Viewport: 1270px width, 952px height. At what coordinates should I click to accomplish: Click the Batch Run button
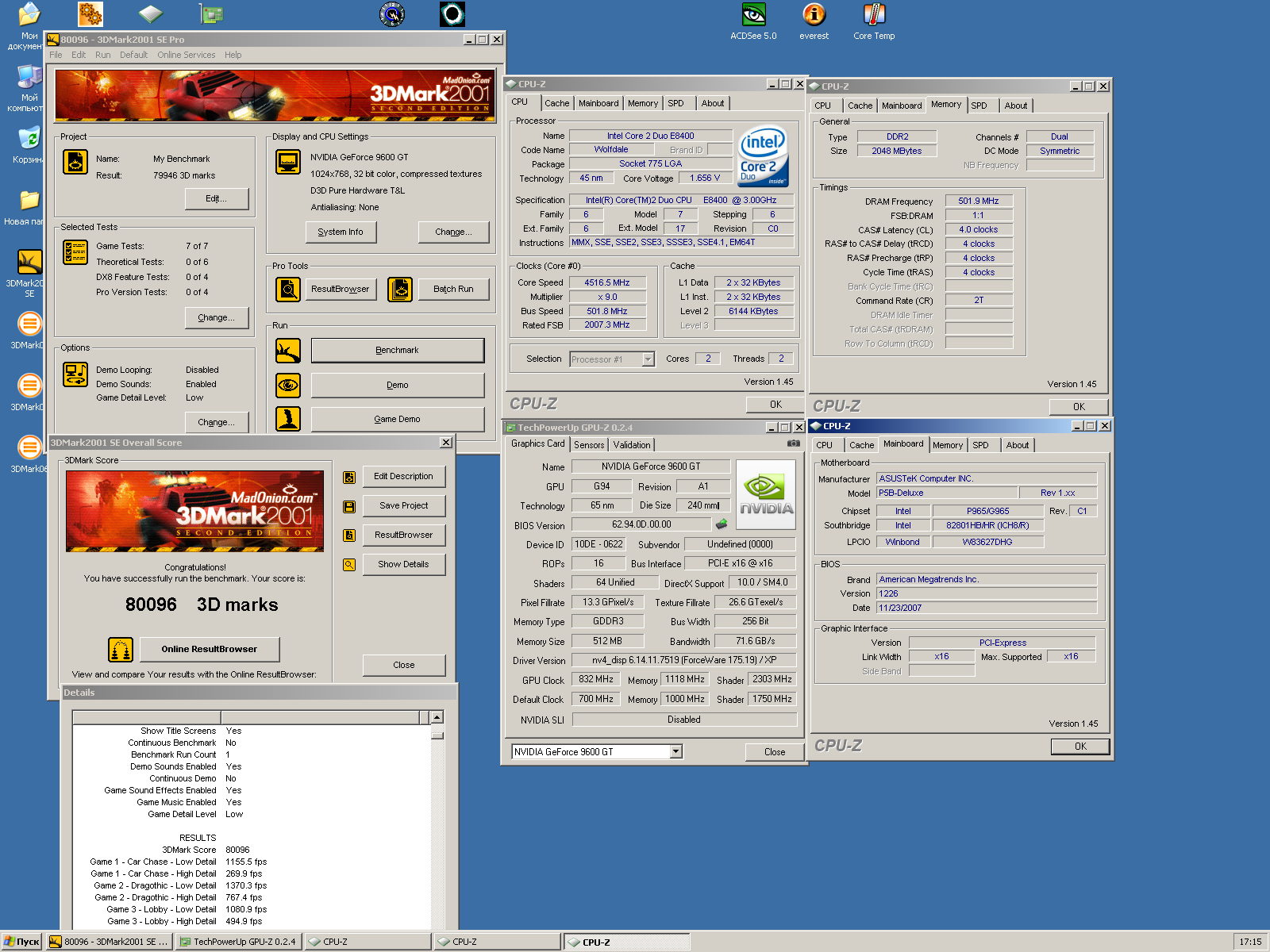pyautogui.click(x=453, y=289)
